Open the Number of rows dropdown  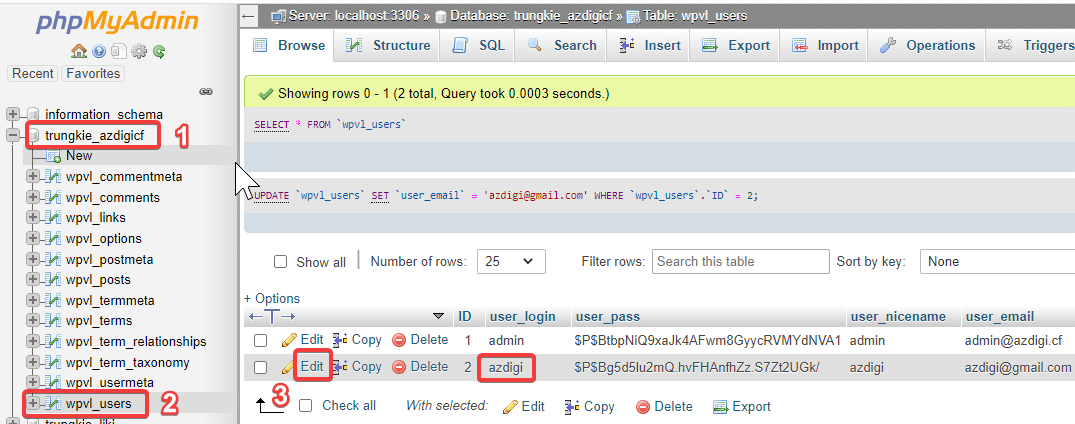pyautogui.click(x=512, y=262)
